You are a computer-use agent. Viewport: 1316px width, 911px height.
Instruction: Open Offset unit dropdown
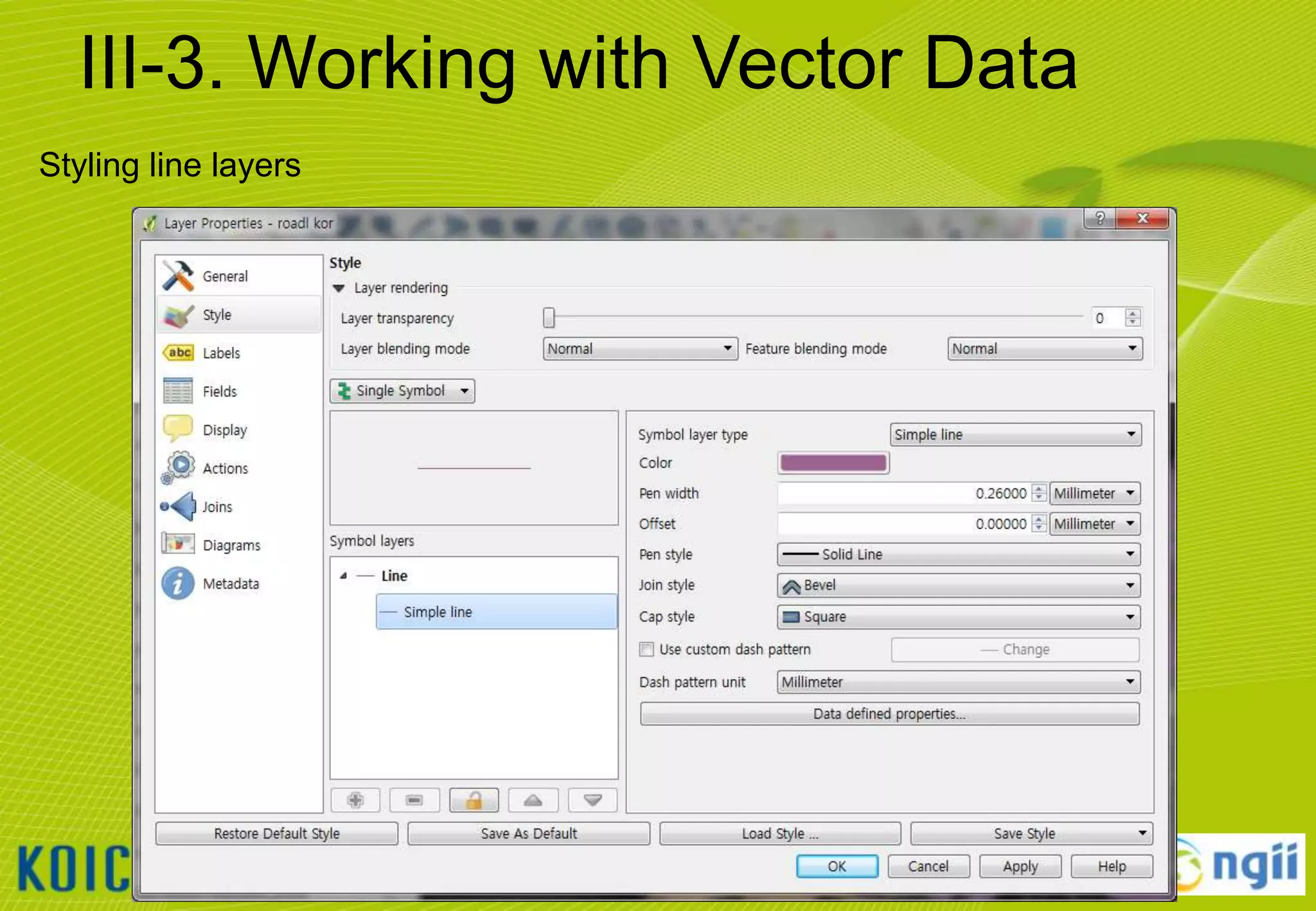1095,524
